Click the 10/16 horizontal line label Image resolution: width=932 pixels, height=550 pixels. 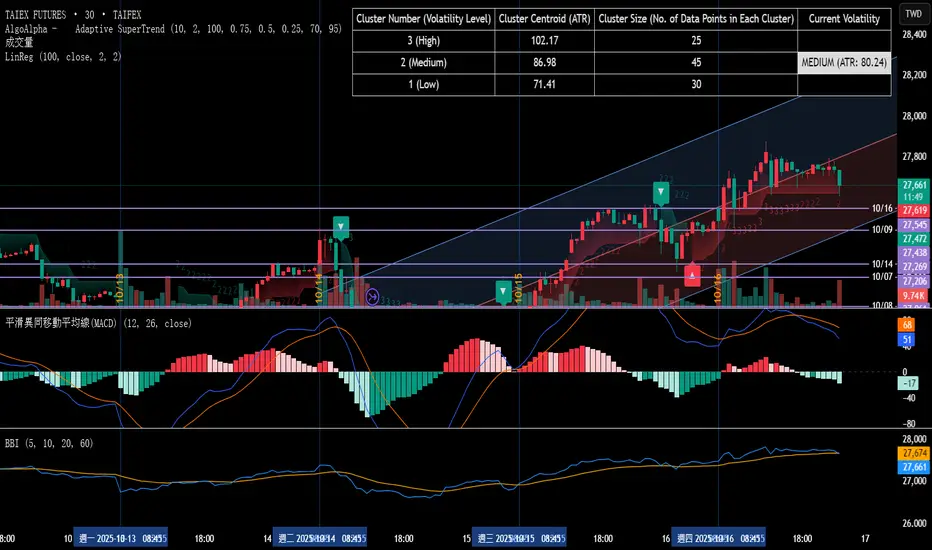(x=881, y=208)
